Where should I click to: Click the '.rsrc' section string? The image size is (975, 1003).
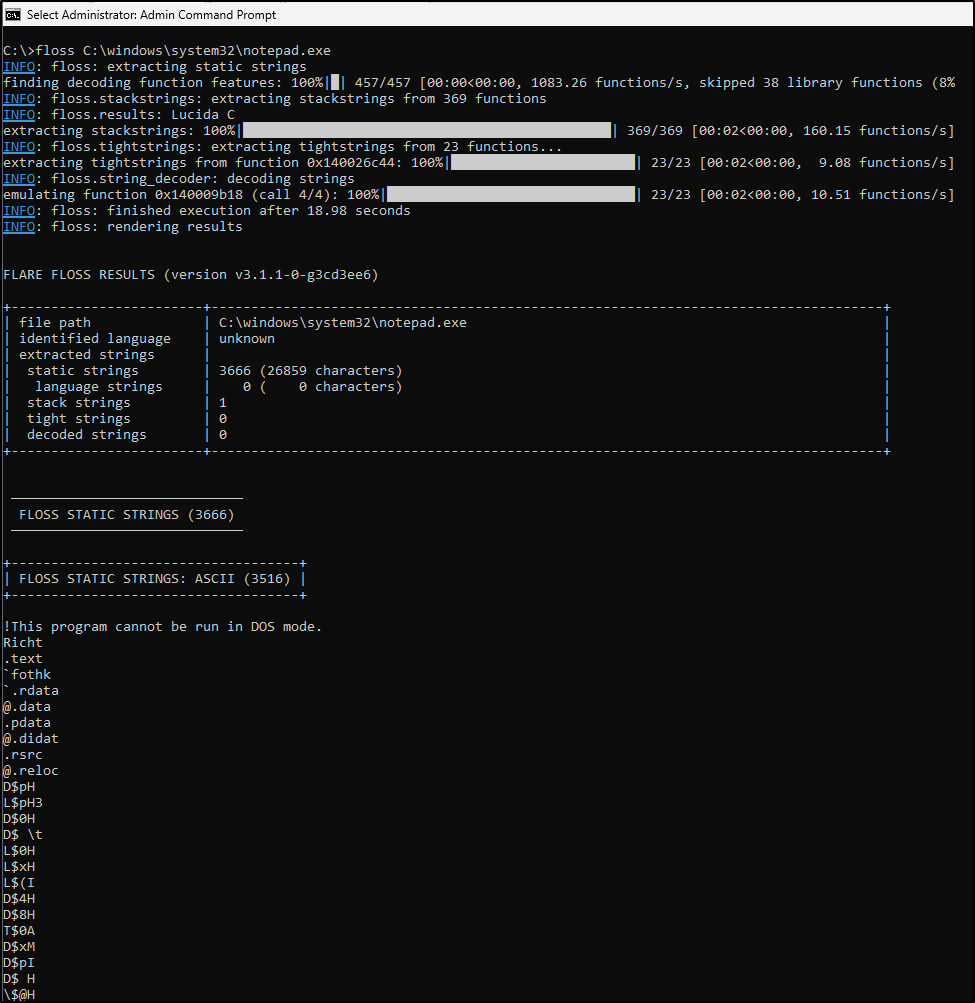click(23, 754)
